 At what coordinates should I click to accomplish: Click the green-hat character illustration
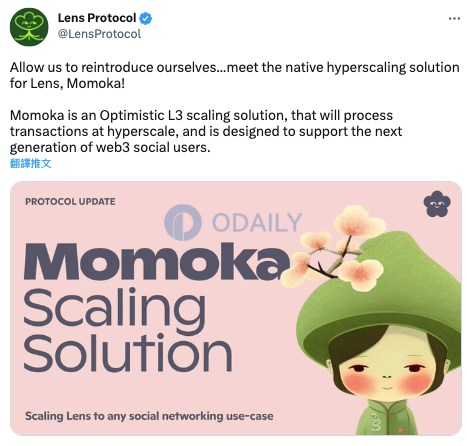coord(379,333)
